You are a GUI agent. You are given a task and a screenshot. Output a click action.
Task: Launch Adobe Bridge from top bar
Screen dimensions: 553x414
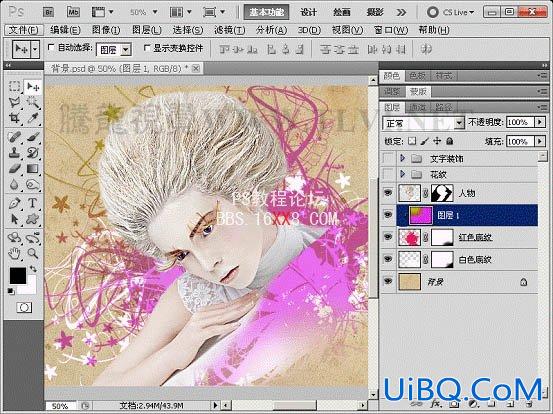(48, 12)
